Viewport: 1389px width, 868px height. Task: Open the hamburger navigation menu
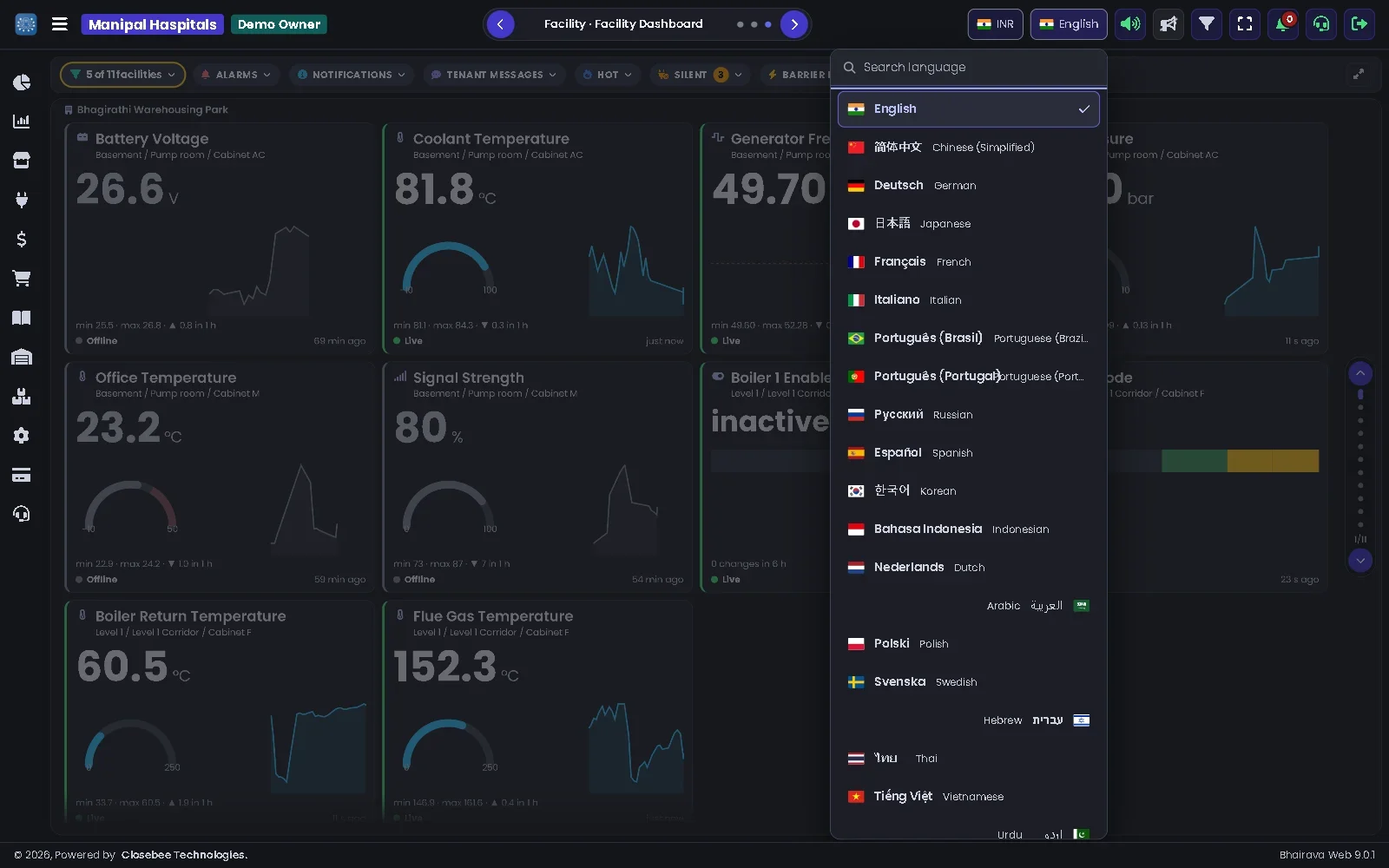60,24
